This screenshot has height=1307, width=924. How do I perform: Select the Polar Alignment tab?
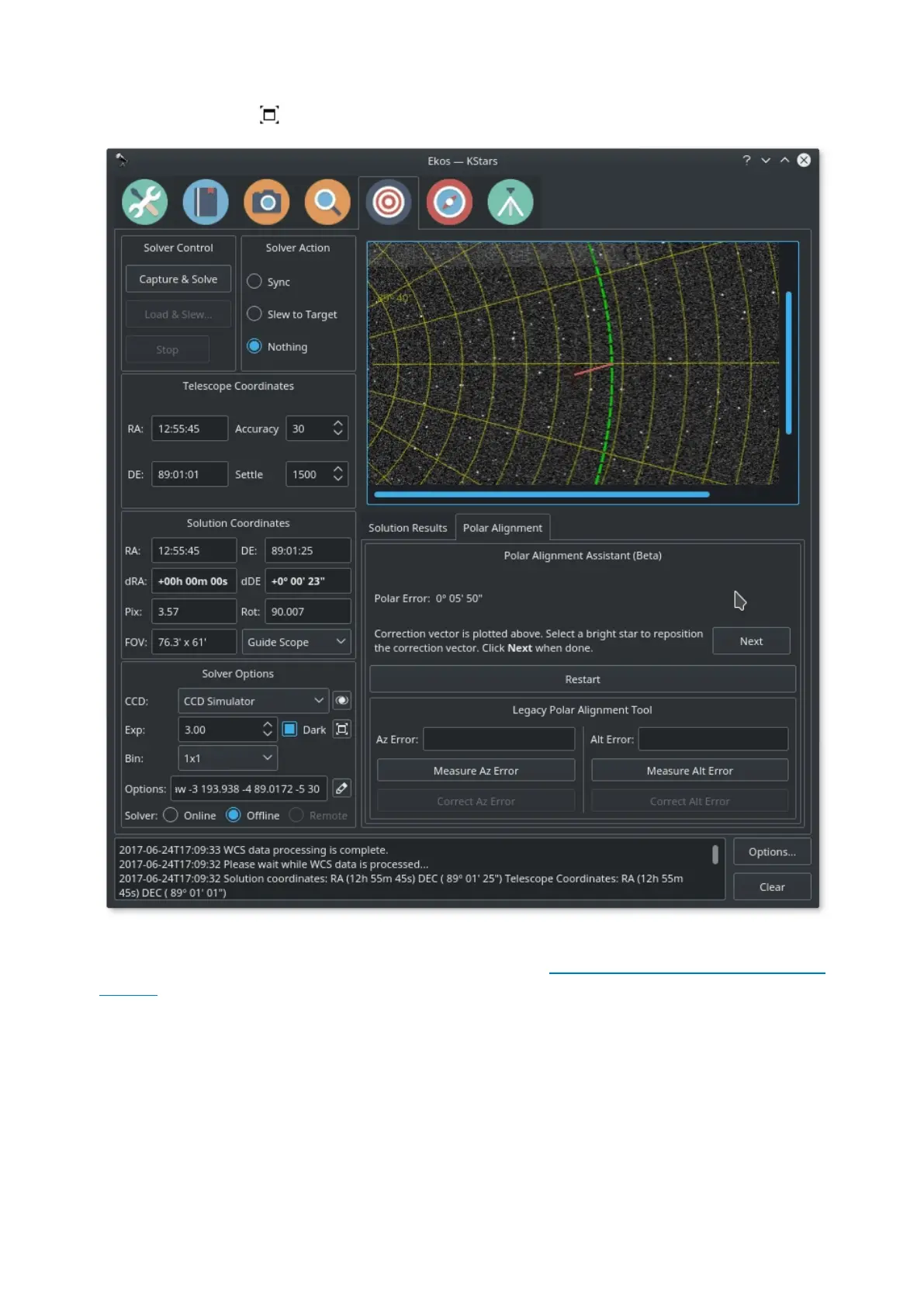coord(502,528)
